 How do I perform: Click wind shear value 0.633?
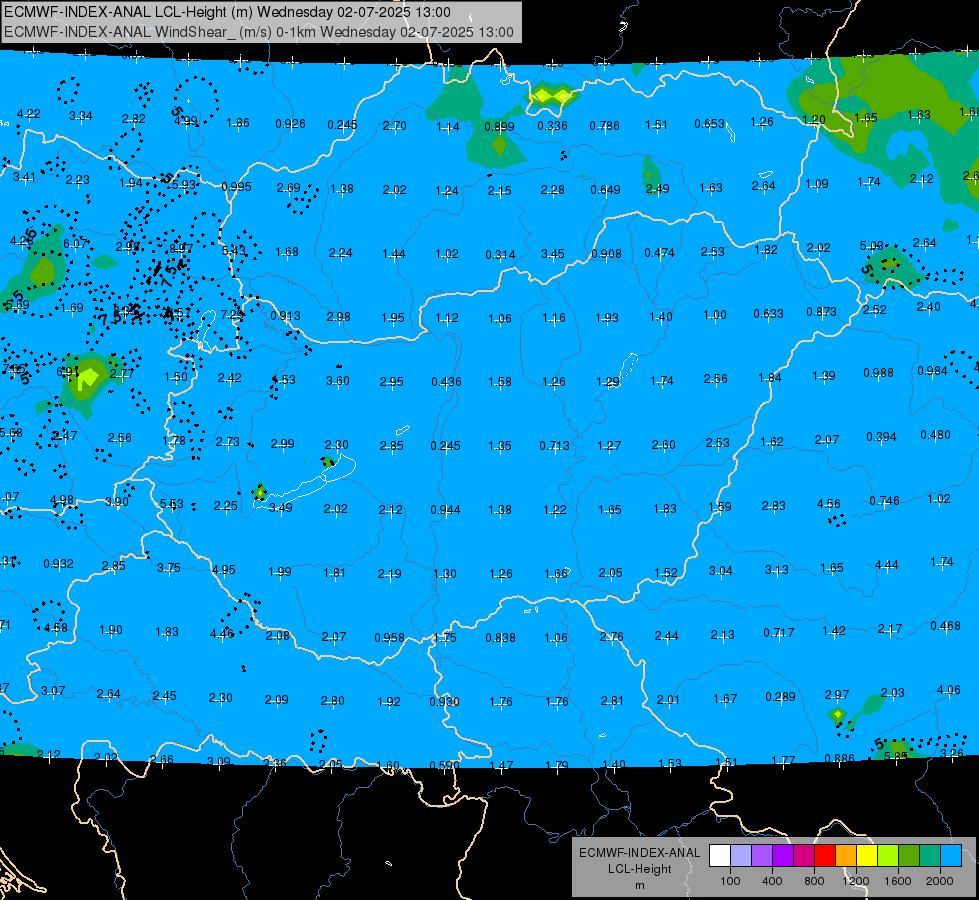coord(769,313)
